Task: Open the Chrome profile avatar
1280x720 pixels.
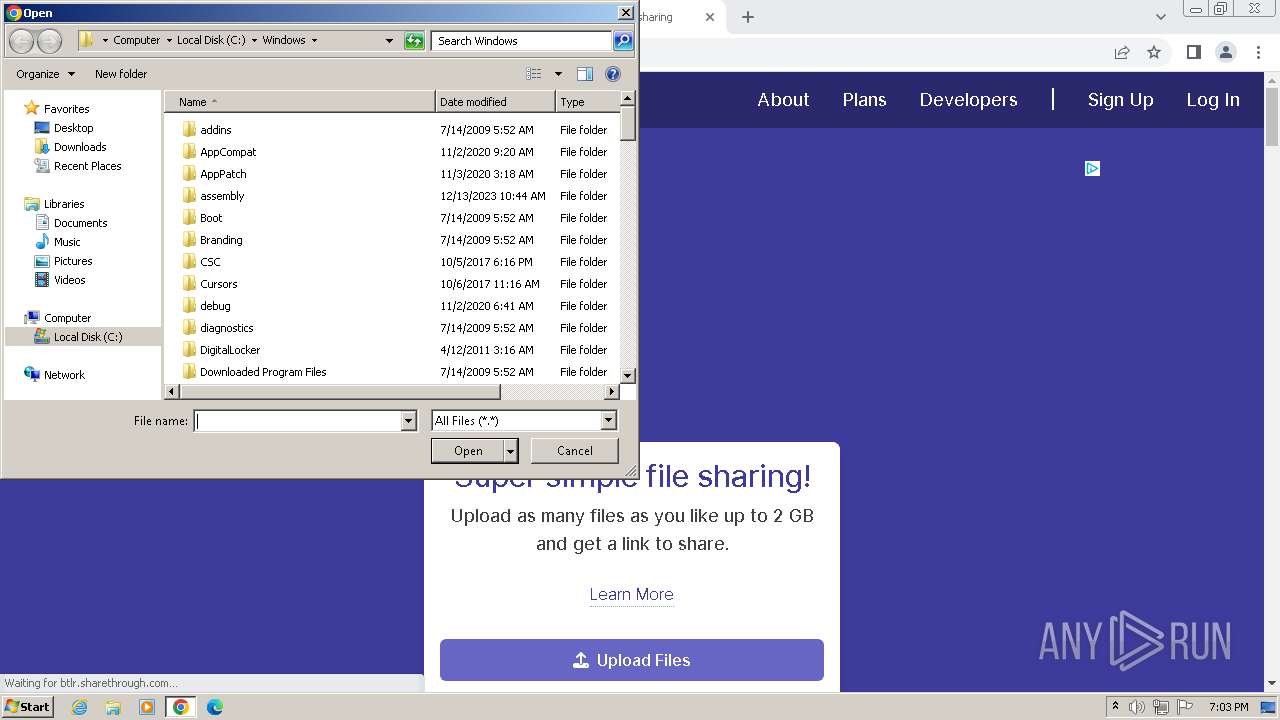Action: click(1225, 52)
